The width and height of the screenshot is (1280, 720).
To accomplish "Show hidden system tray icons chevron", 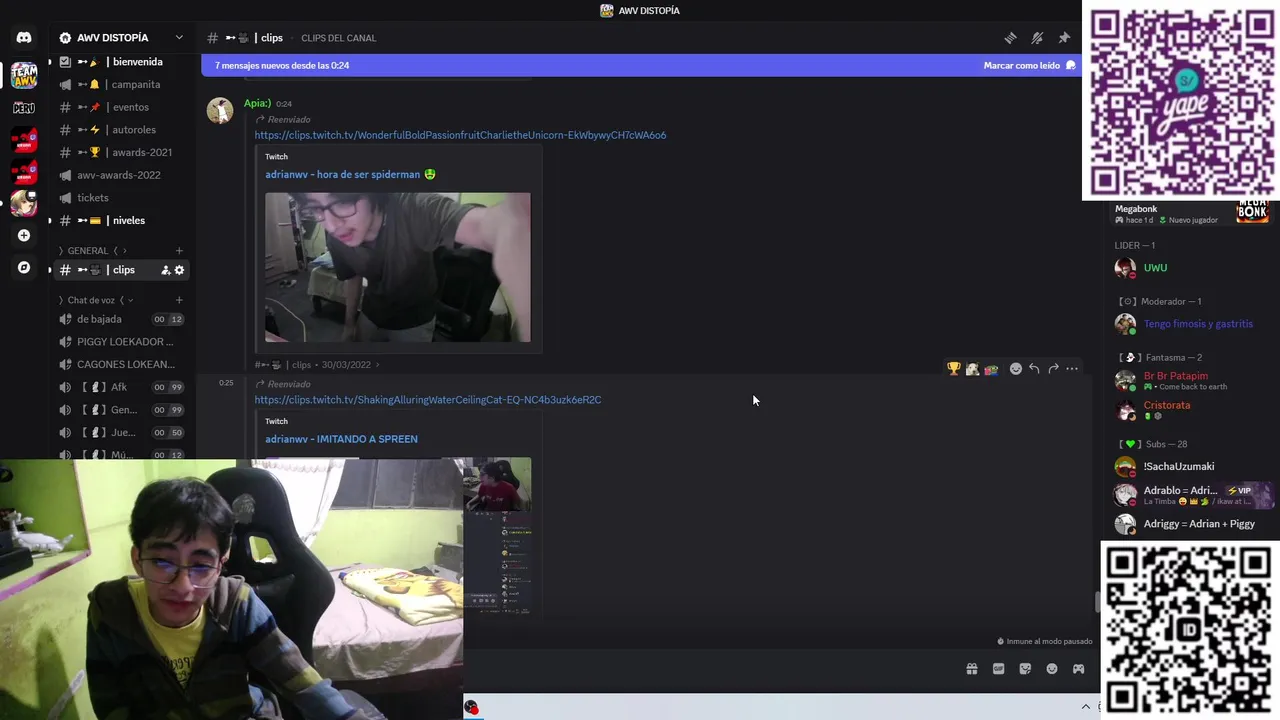I will (1086, 707).
